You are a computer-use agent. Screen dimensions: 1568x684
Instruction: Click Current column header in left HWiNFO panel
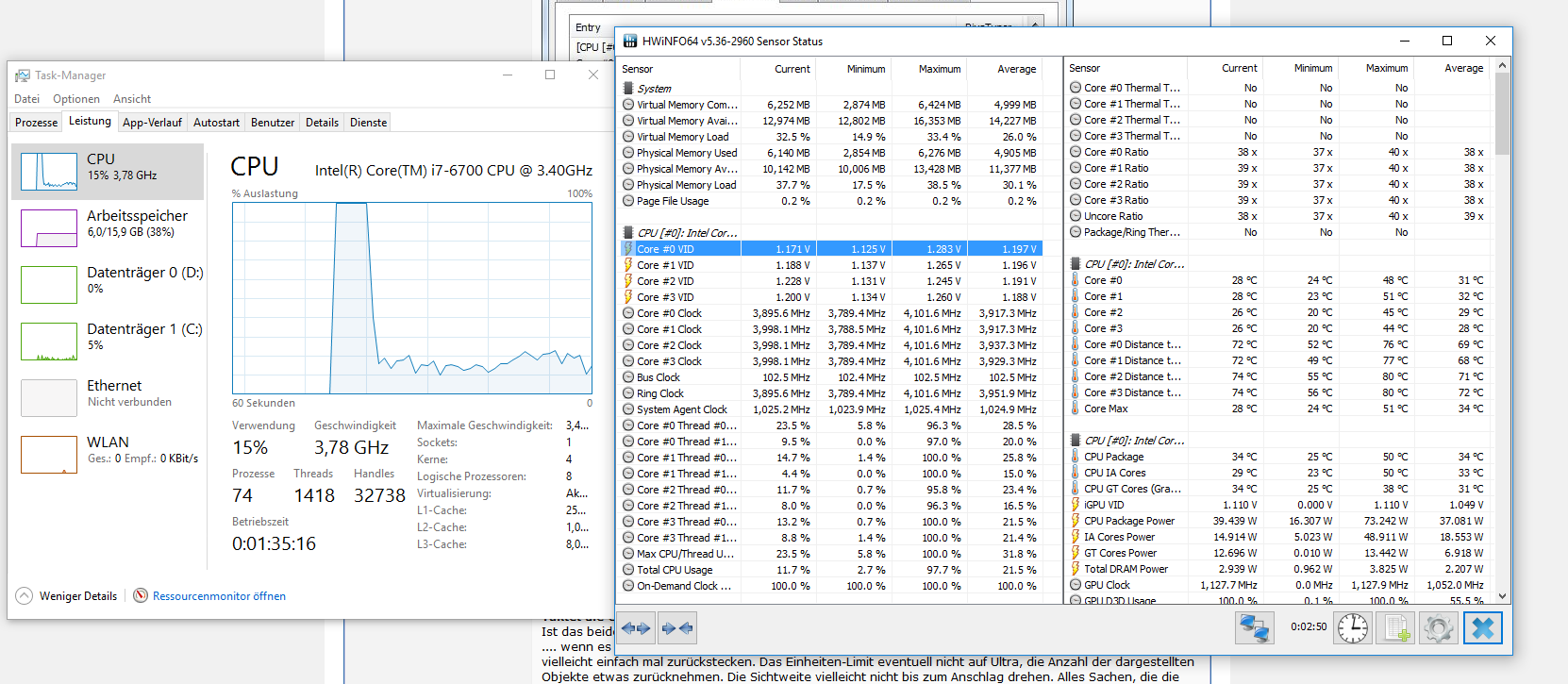pos(778,69)
